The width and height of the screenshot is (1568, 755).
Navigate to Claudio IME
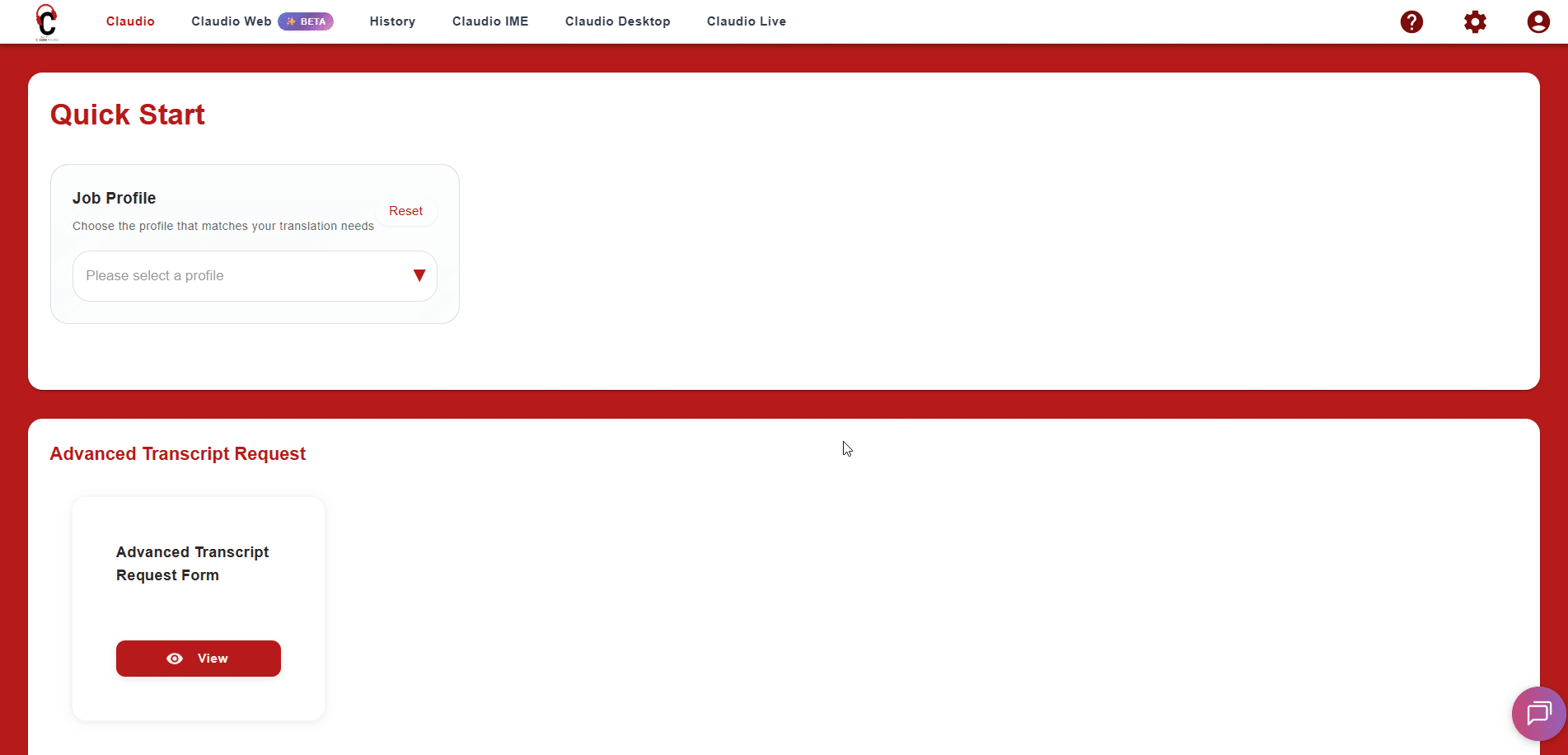coord(489,21)
